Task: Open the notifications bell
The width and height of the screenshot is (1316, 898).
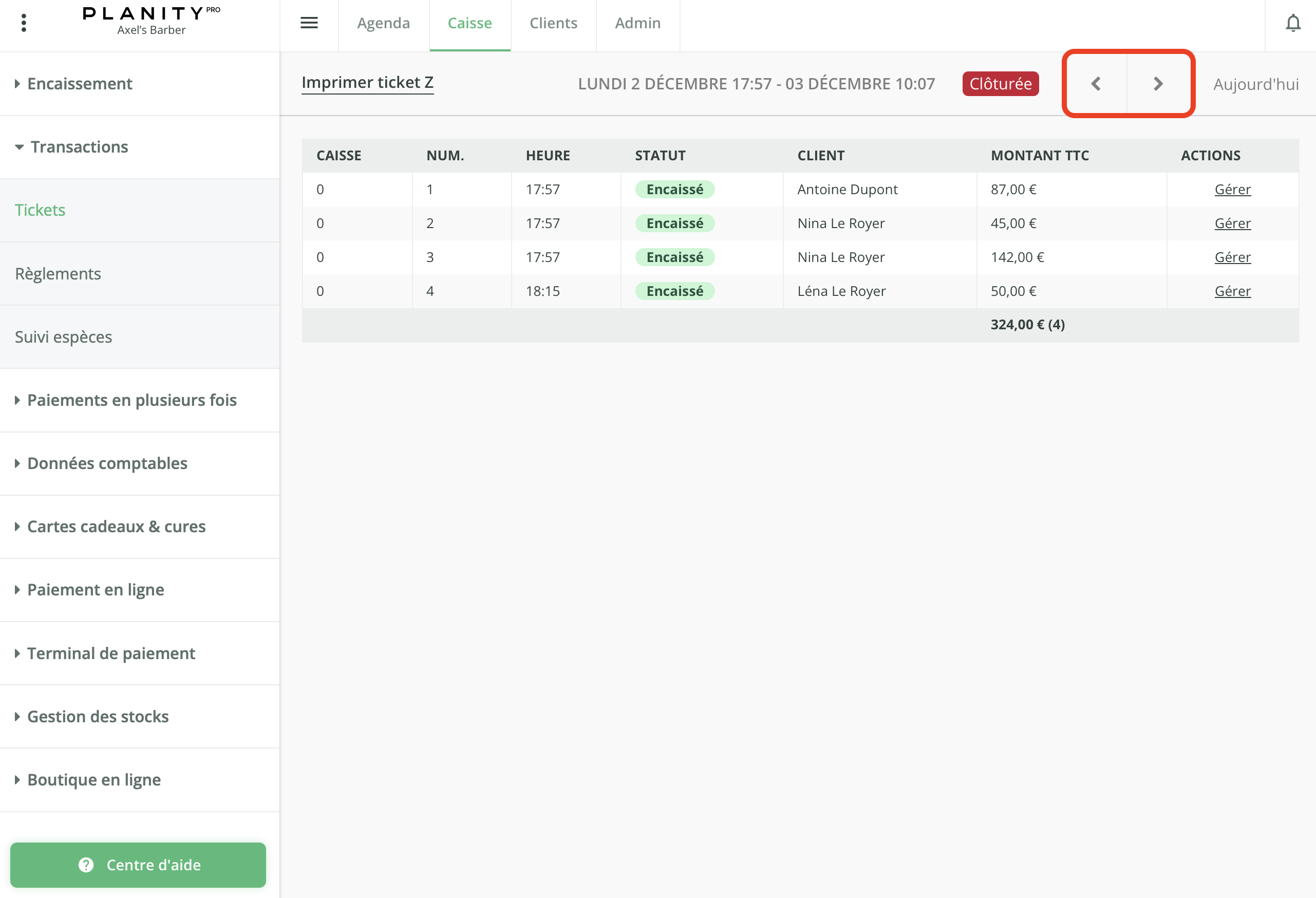Action: (1293, 23)
